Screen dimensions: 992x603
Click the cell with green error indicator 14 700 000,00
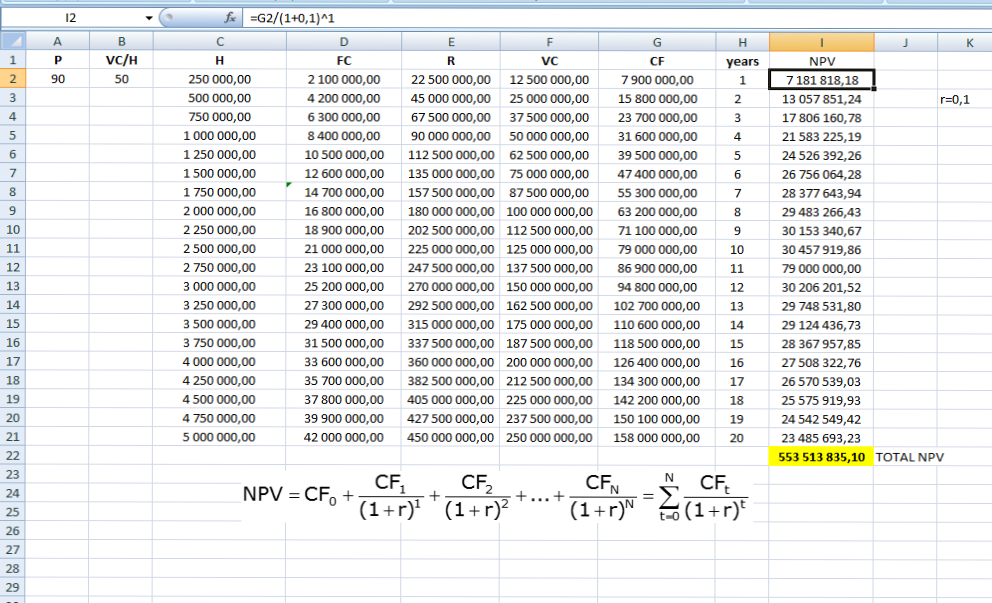coord(344,193)
